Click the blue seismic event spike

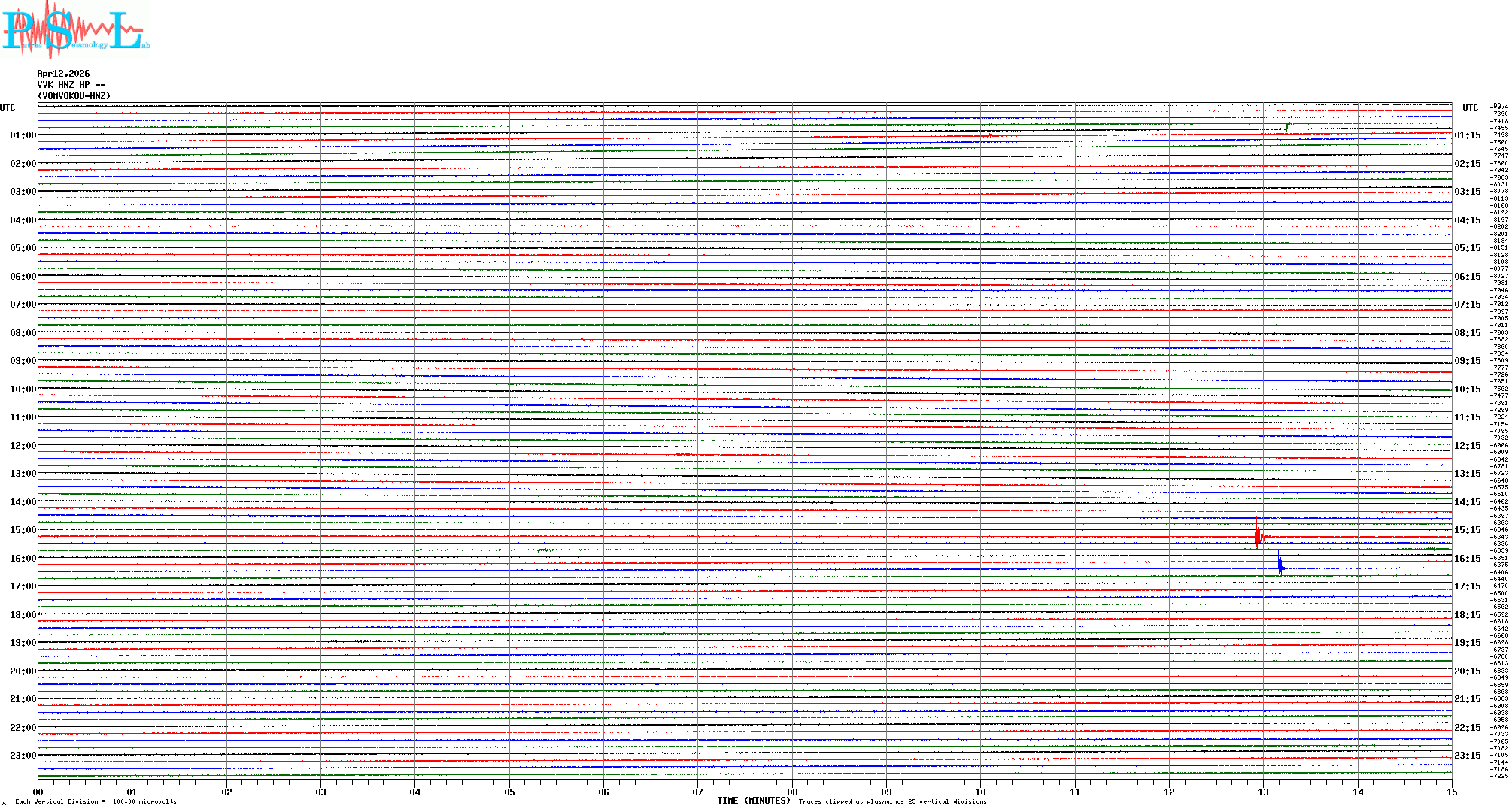[1280, 565]
